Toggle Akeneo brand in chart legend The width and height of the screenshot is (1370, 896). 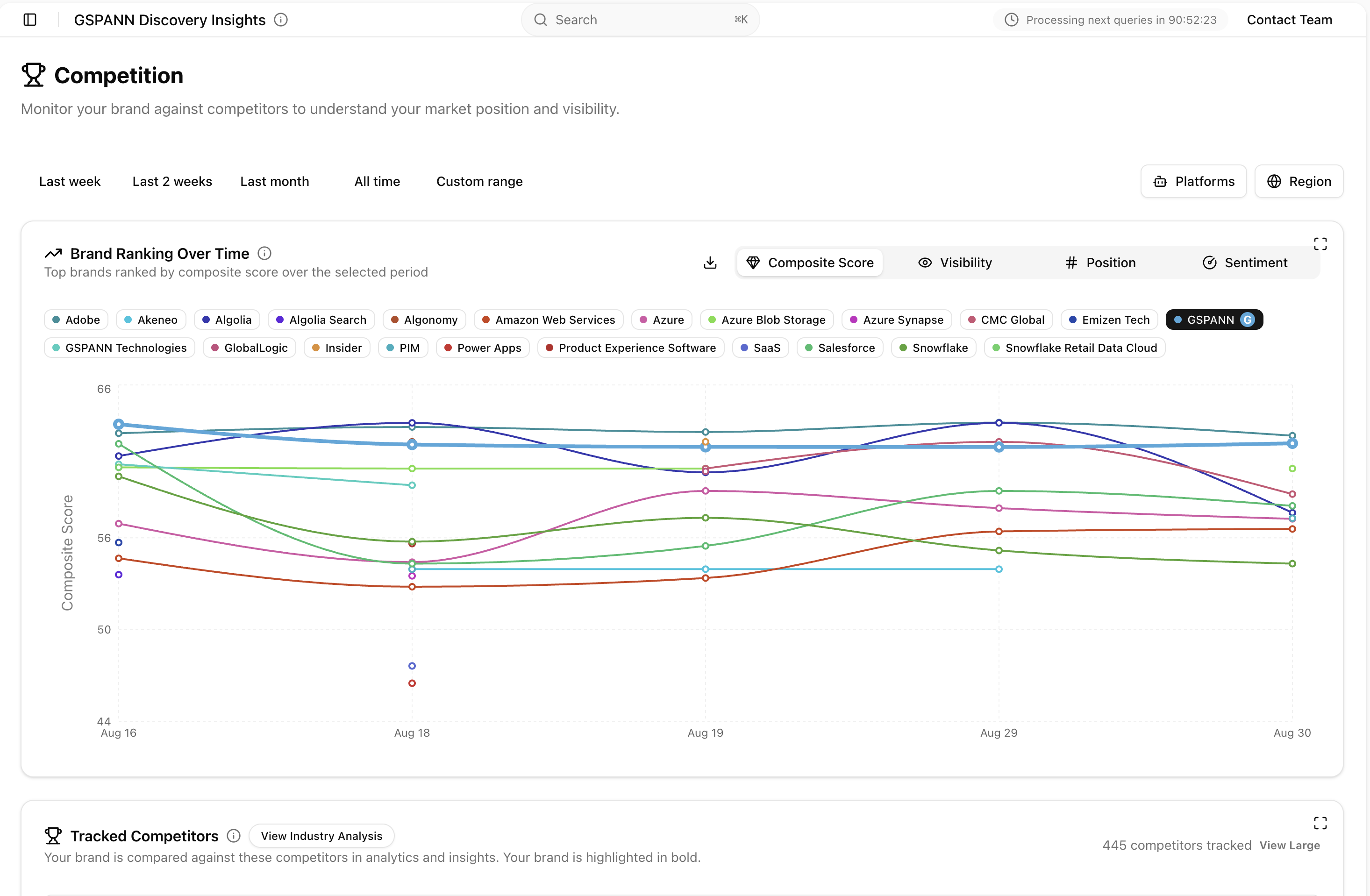(151, 320)
